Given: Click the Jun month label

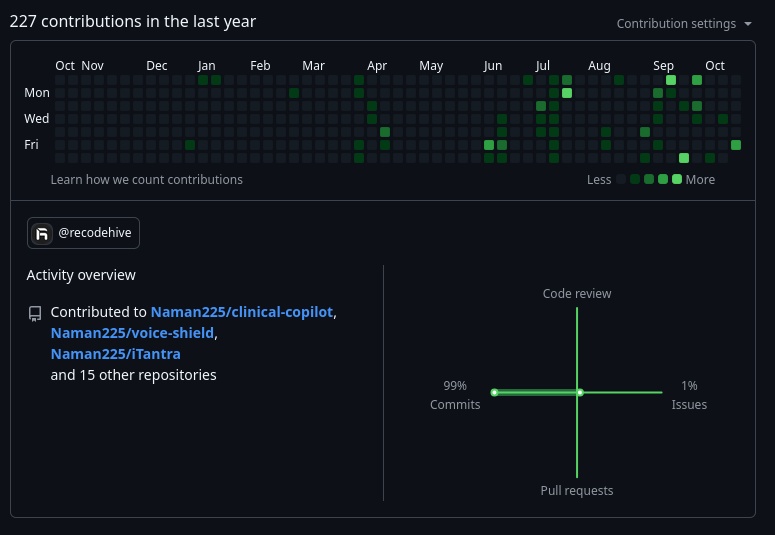Looking at the screenshot, I should 492,66.
